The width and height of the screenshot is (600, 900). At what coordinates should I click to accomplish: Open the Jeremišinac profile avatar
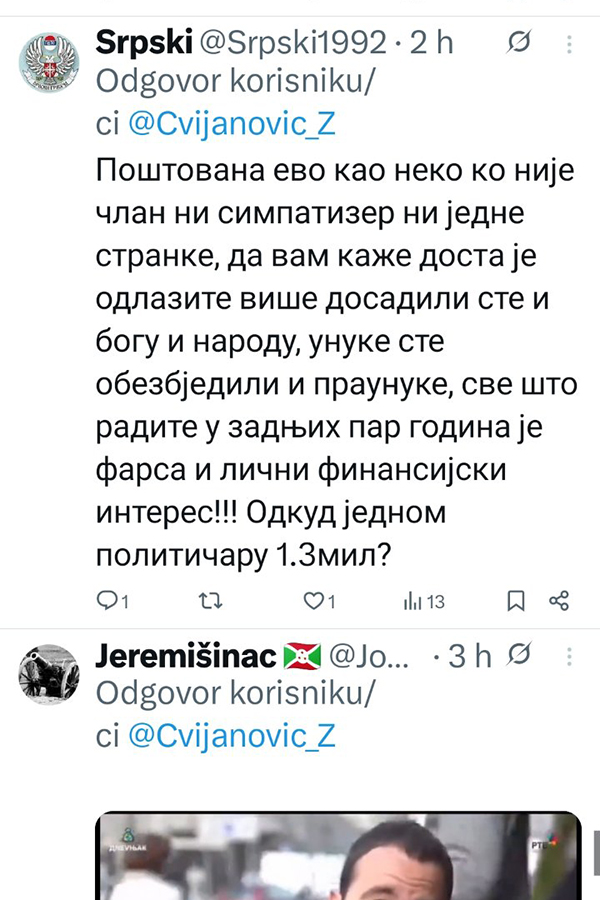(x=49, y=674)
